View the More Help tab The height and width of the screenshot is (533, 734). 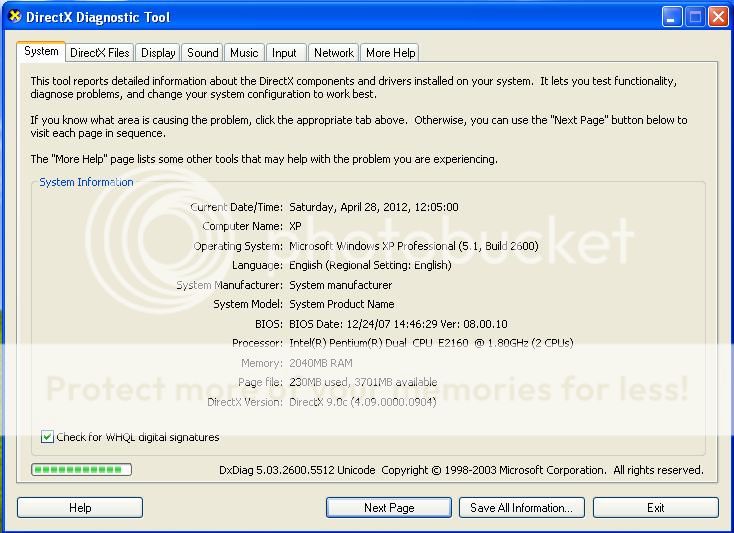point(390,53)
